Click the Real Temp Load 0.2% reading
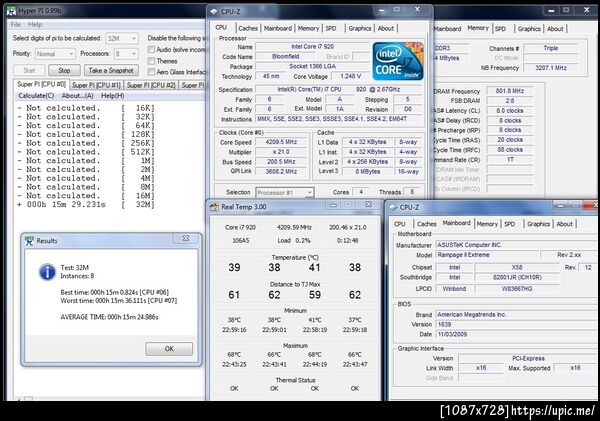 [x=294, y=241]
